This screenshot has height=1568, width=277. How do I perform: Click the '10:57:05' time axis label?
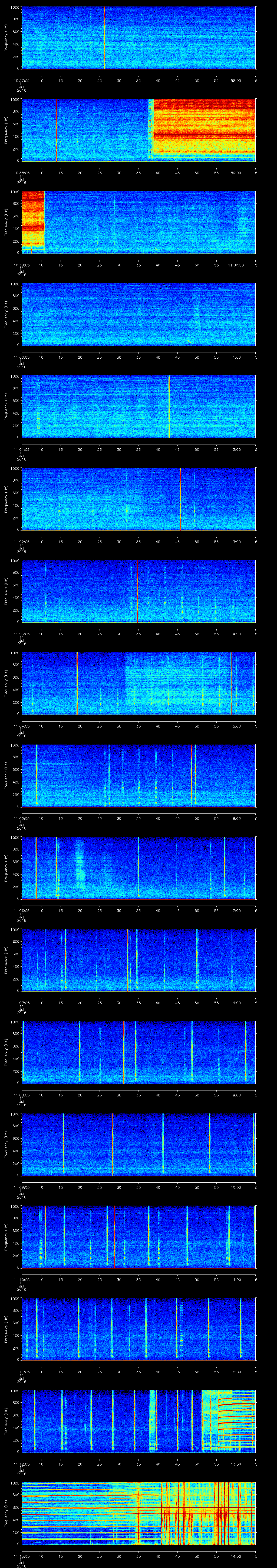[x=22, y=80]
